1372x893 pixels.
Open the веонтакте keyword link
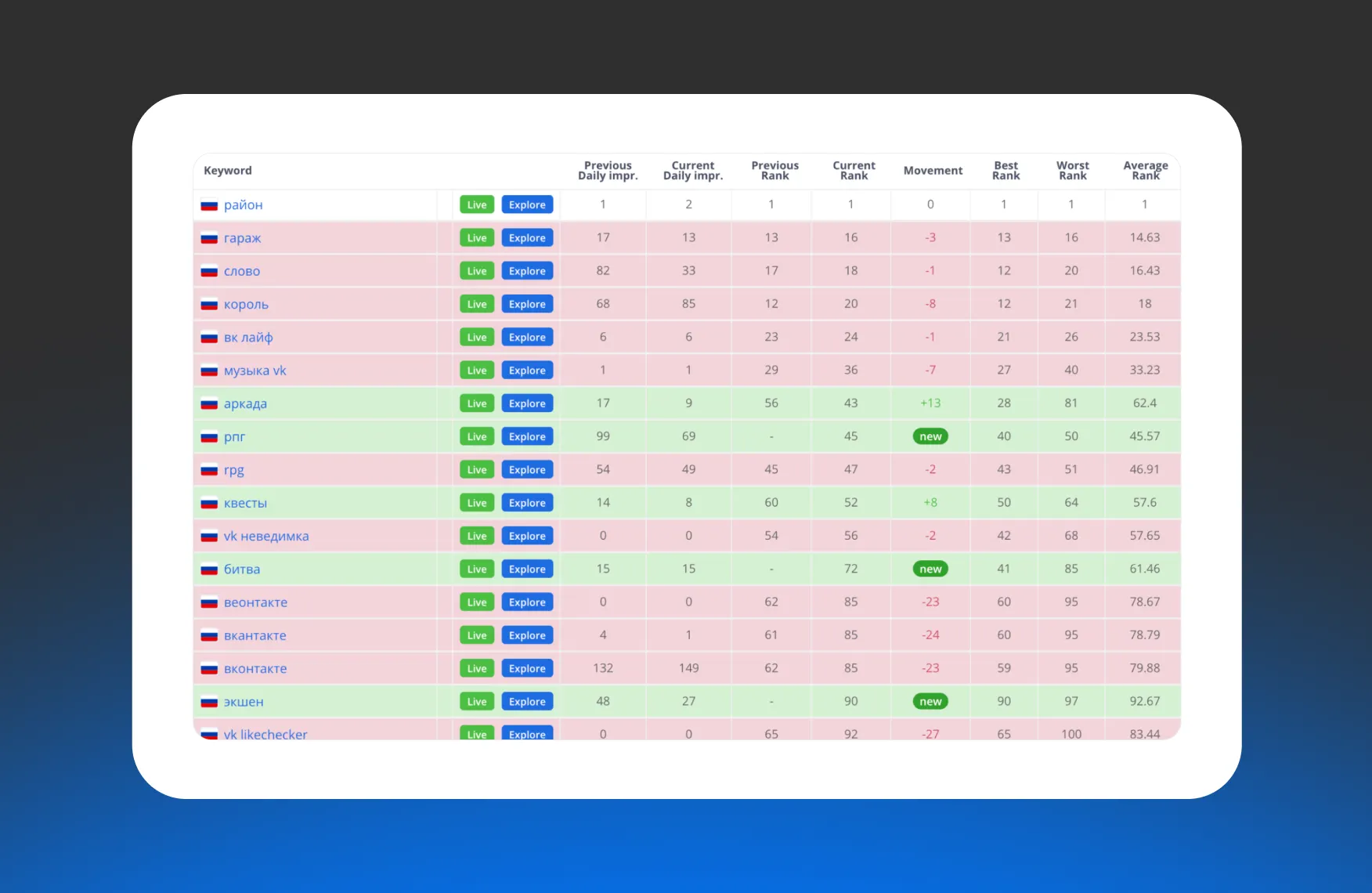click(x=255, y=602)
